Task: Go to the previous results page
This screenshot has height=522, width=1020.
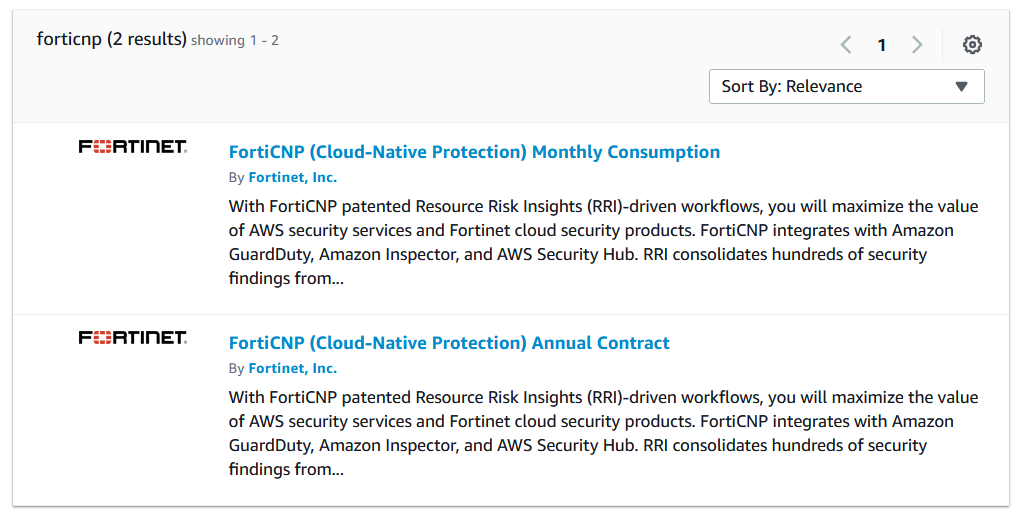Action: click(x=846, y=45)
